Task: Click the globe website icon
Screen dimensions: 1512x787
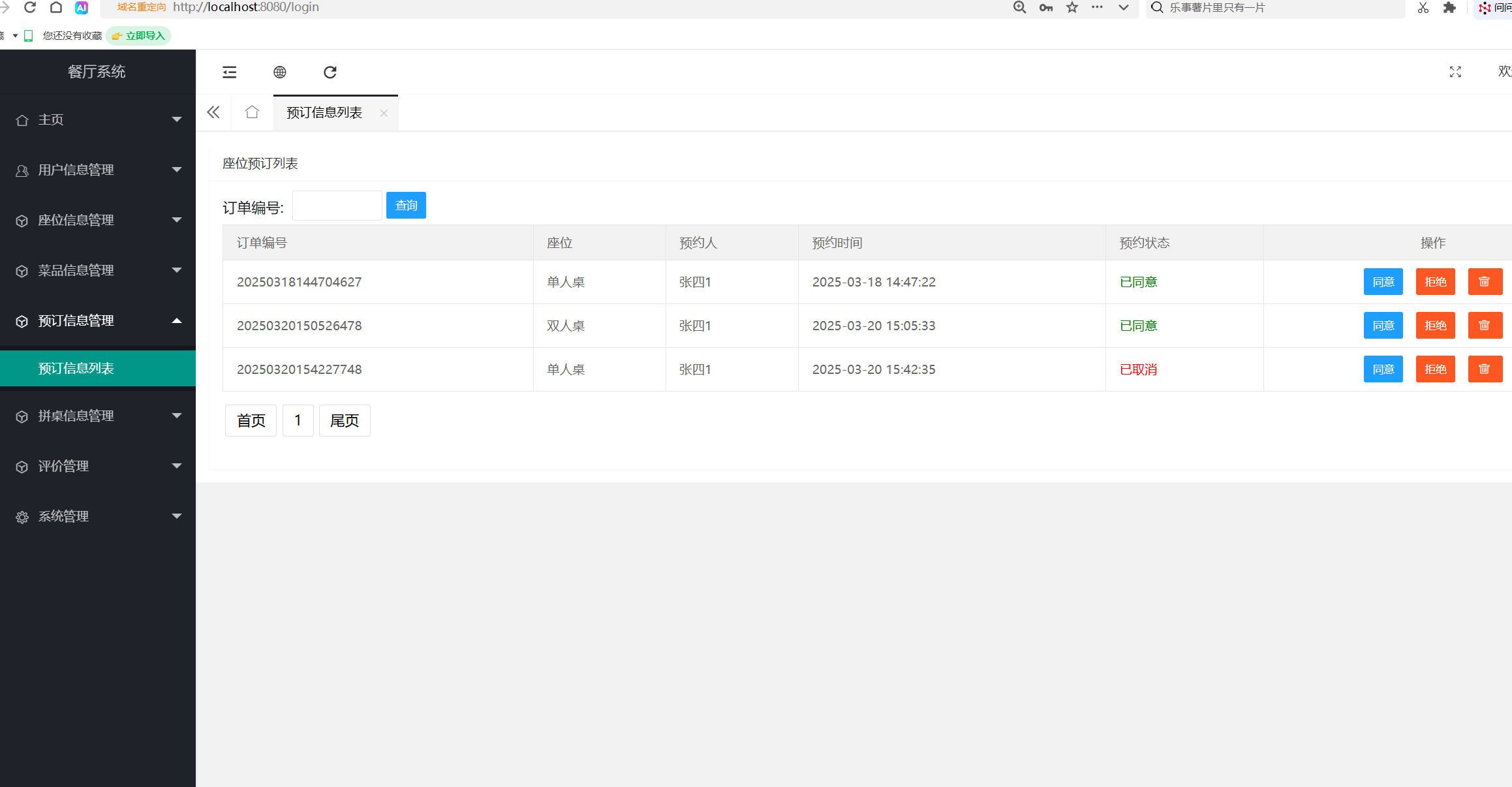Action: [x=279, y=72]
